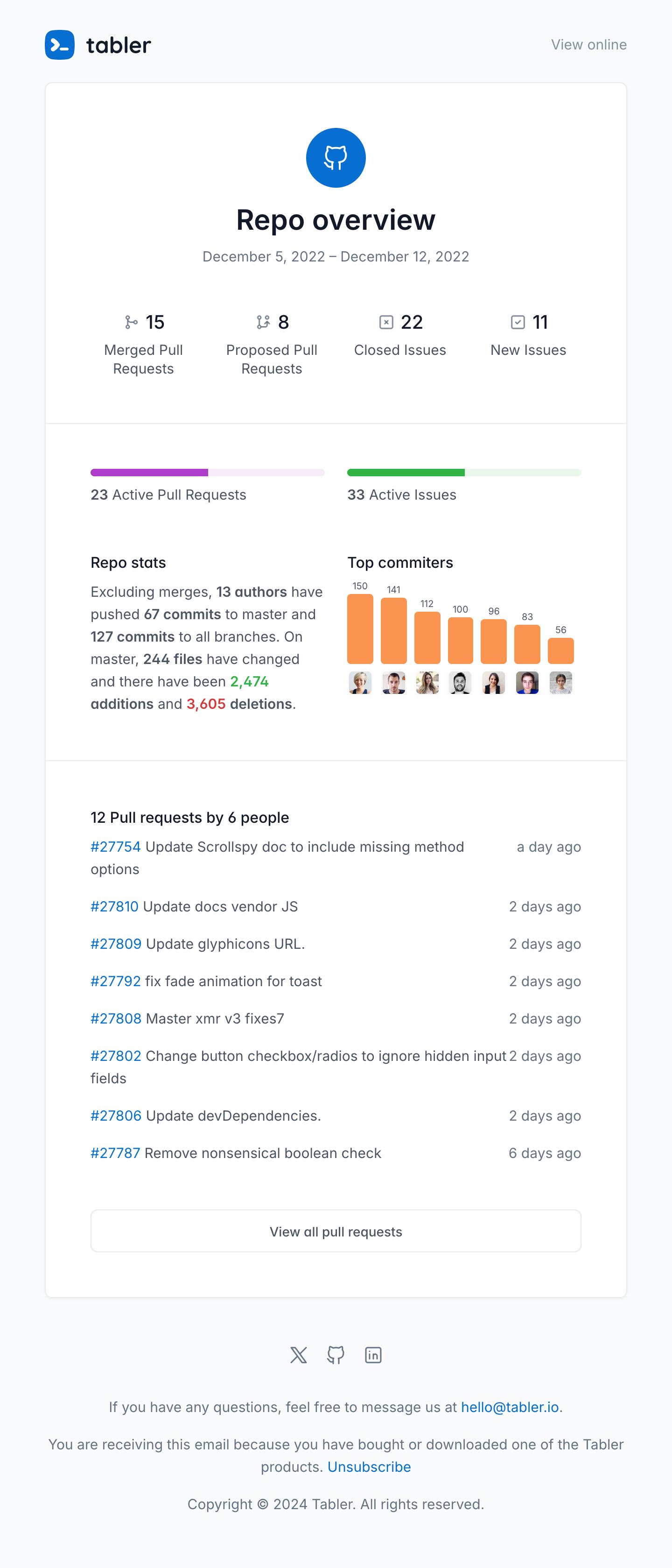Click the hello@tabler.io email link
Image resolution: width=672 pixels, height=1568 pixels.
point(510,1407)
